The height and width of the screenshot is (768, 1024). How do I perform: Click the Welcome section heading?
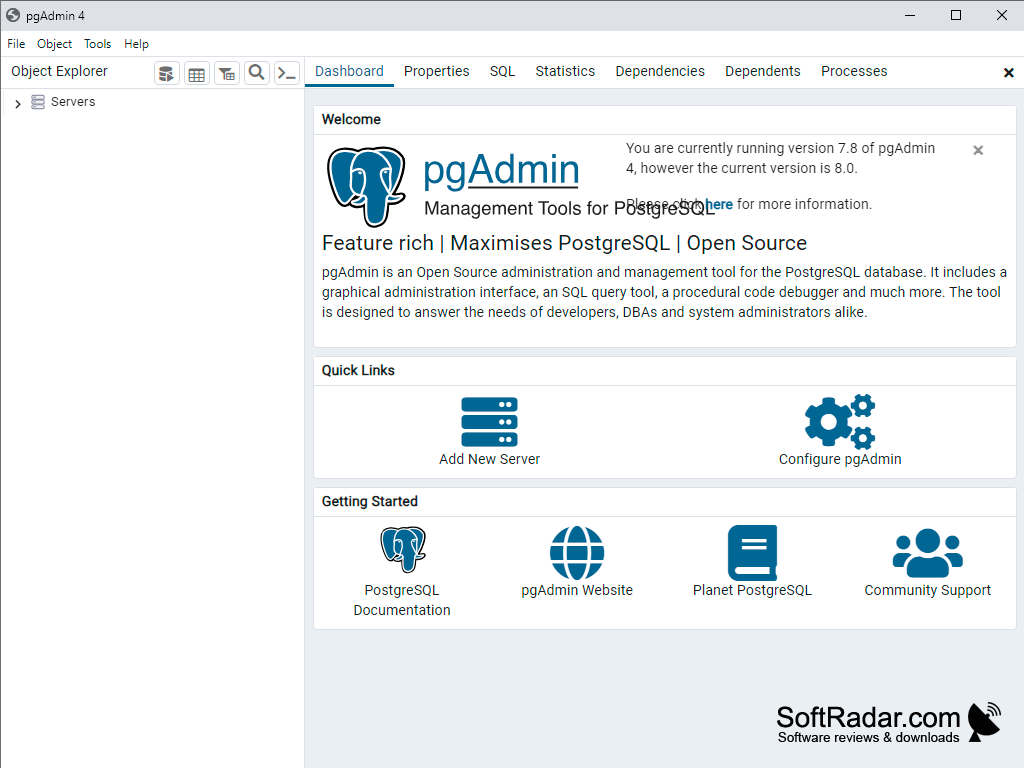tap(351, 120)
